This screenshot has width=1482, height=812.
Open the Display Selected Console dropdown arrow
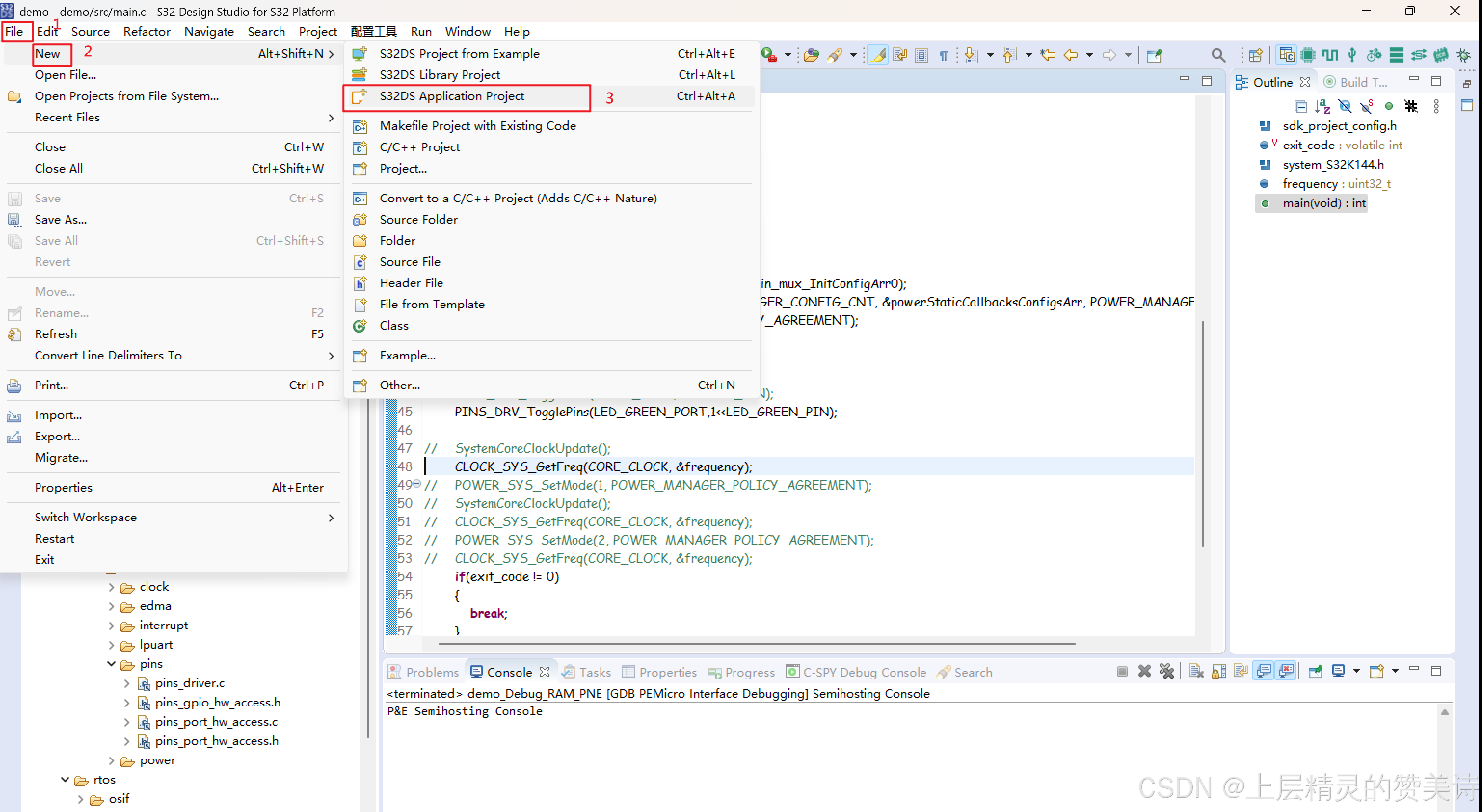[1356, 671]
